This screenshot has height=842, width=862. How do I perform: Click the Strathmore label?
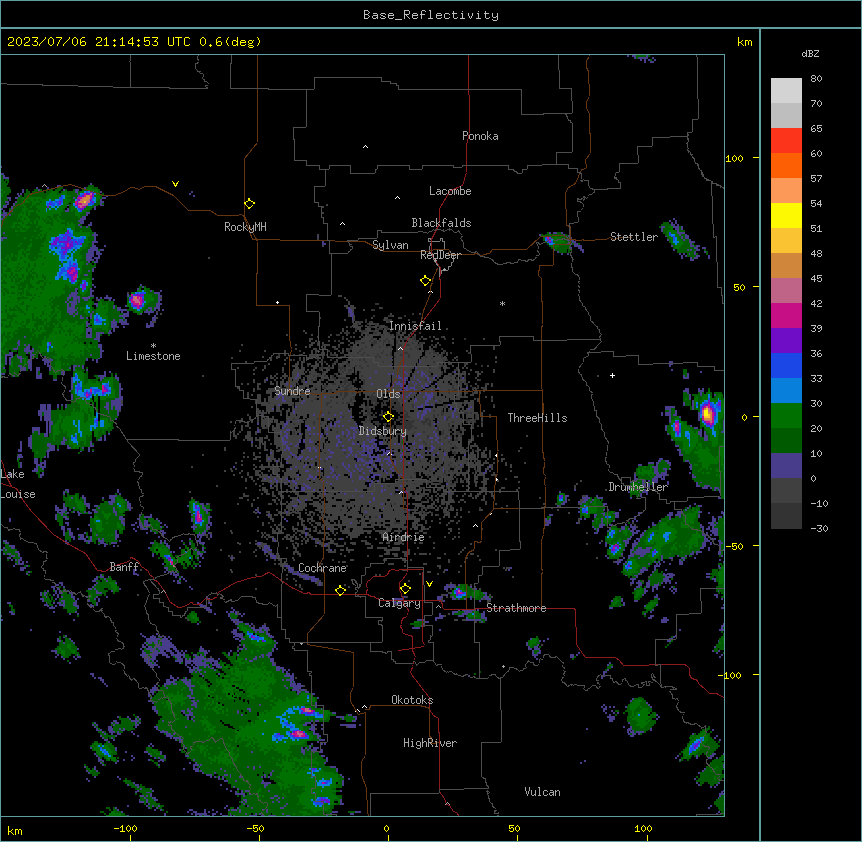516,608
